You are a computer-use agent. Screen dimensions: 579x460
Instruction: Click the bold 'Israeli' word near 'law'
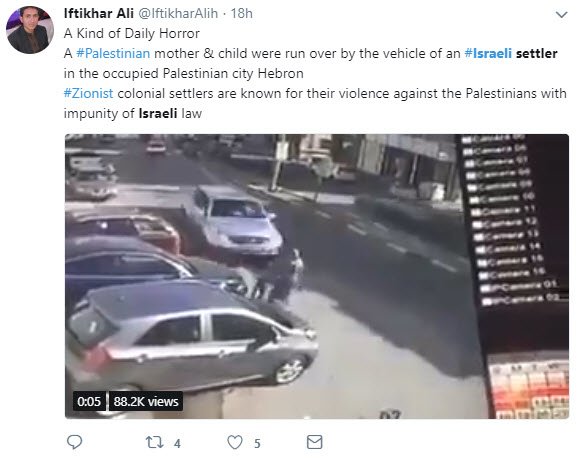(158, 113)
